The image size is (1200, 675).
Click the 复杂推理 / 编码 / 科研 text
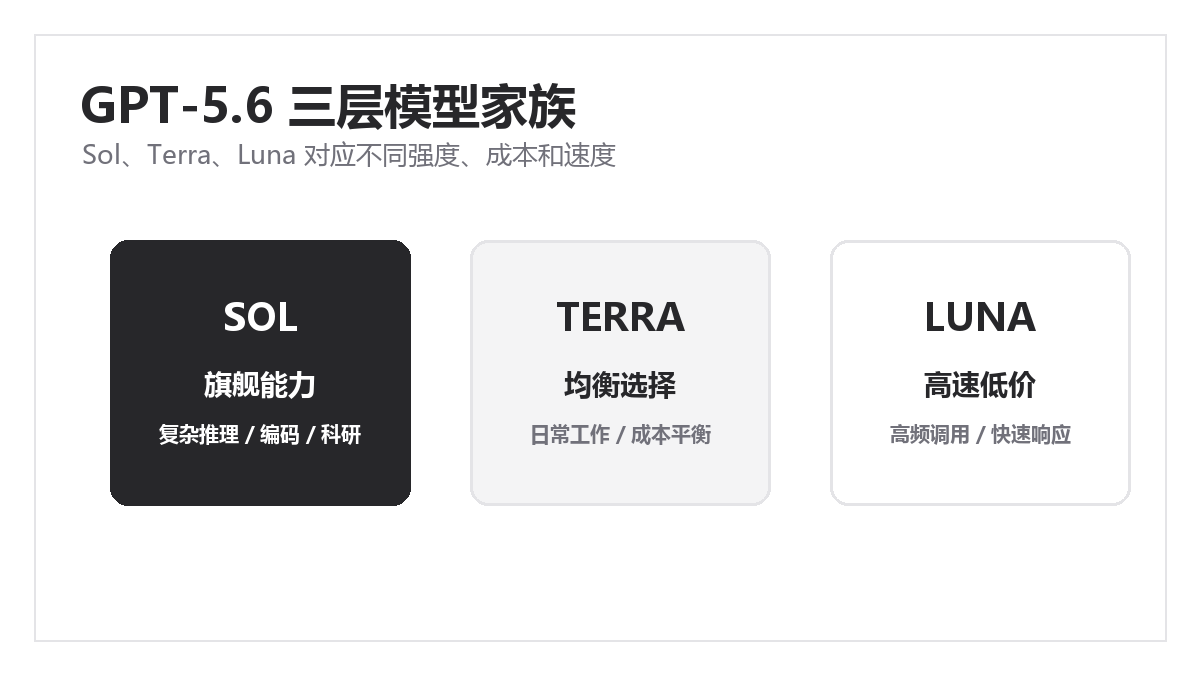[x=260, y=435]
